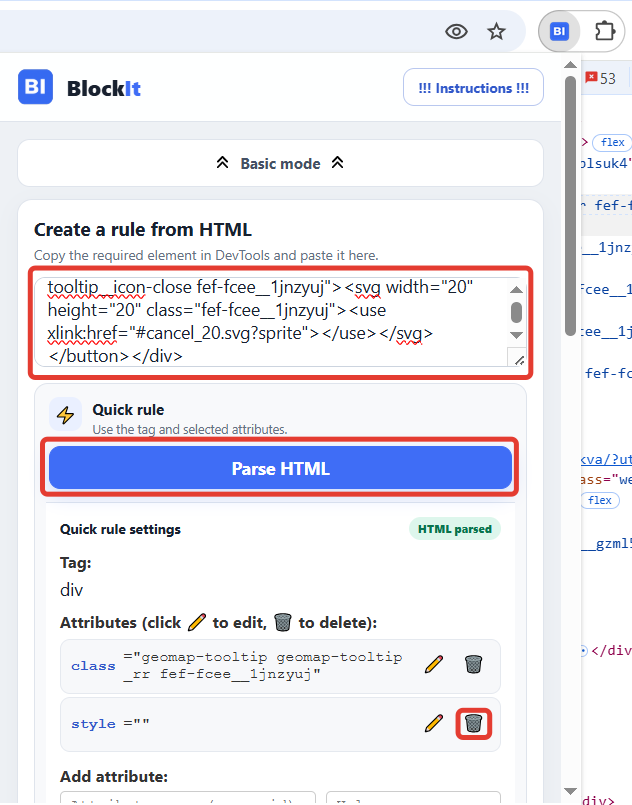Delete the class attribute with trash icon
Viewport: 632px width, 805px height.
473,664
